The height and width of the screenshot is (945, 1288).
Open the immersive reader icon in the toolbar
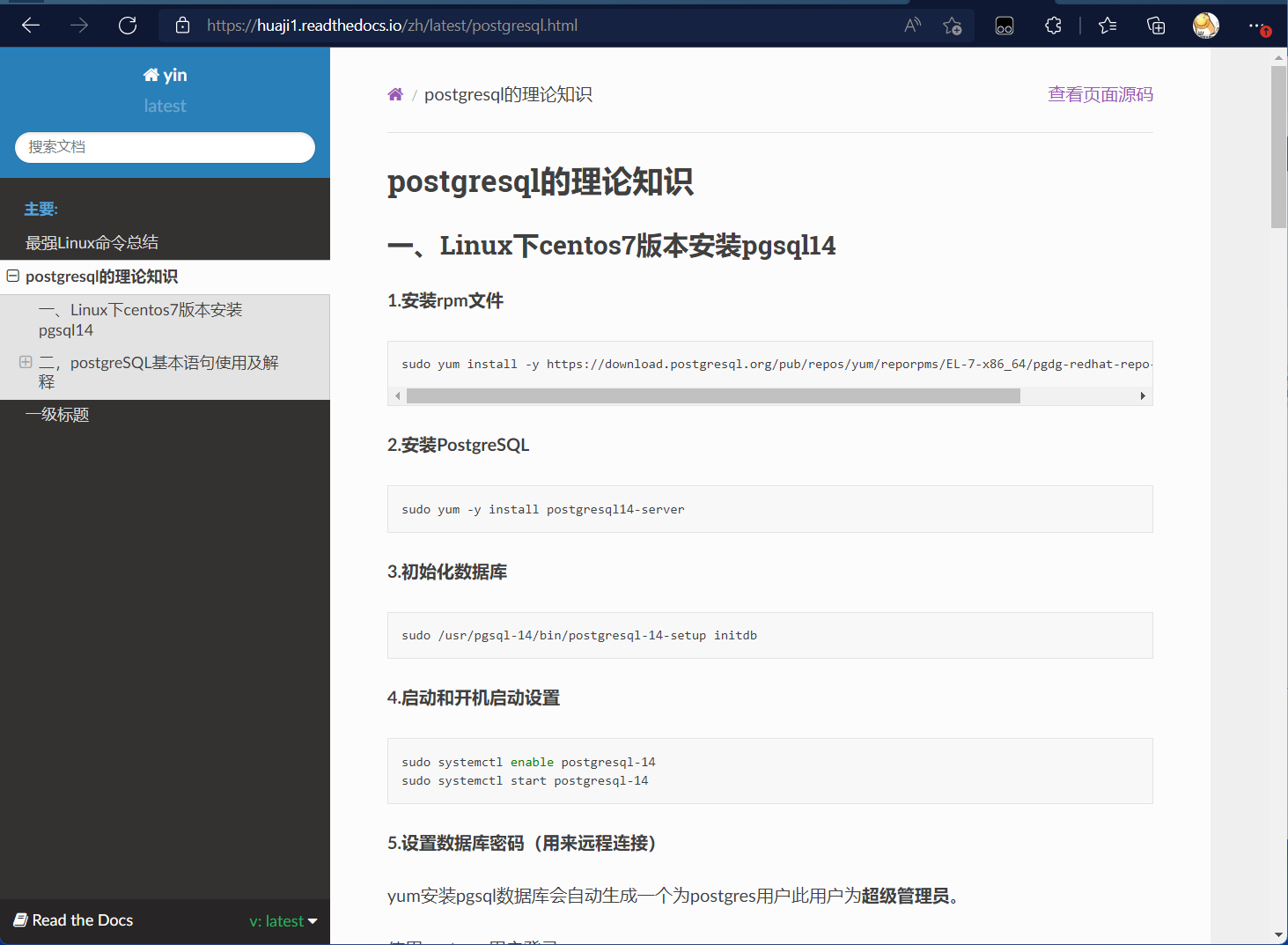(x=1005, y=26)
